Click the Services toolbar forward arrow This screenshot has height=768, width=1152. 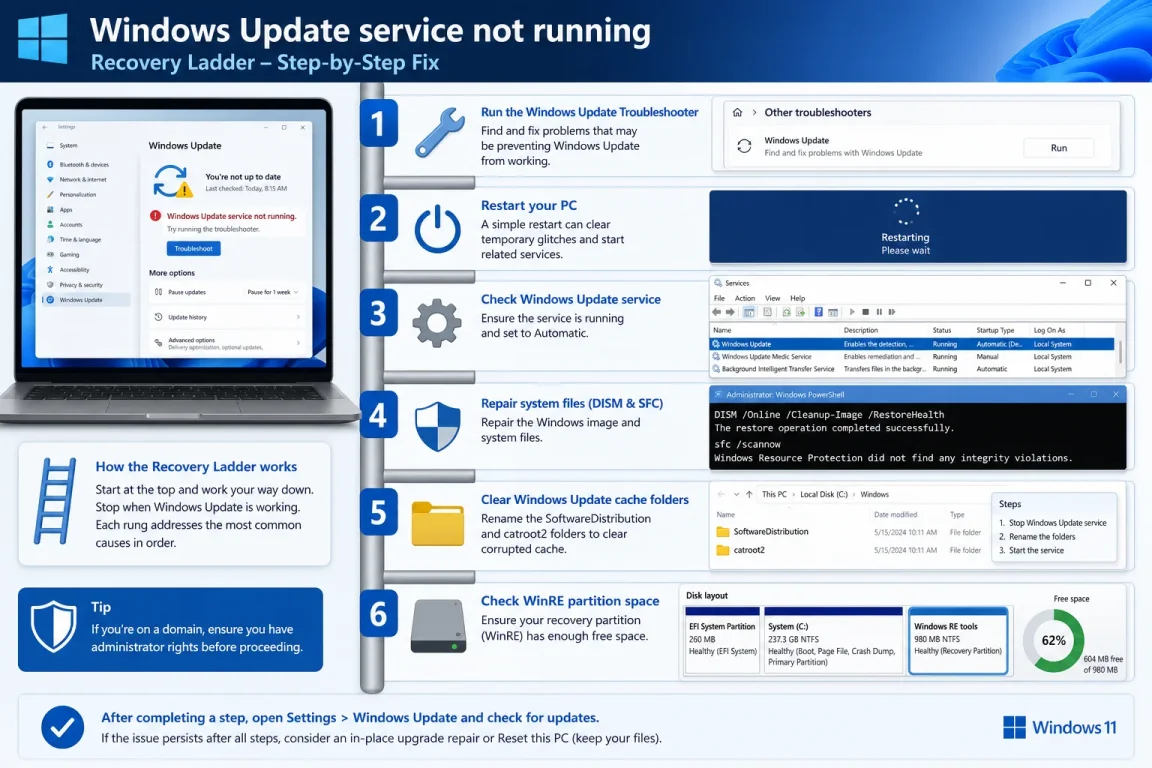pos(730,312)
